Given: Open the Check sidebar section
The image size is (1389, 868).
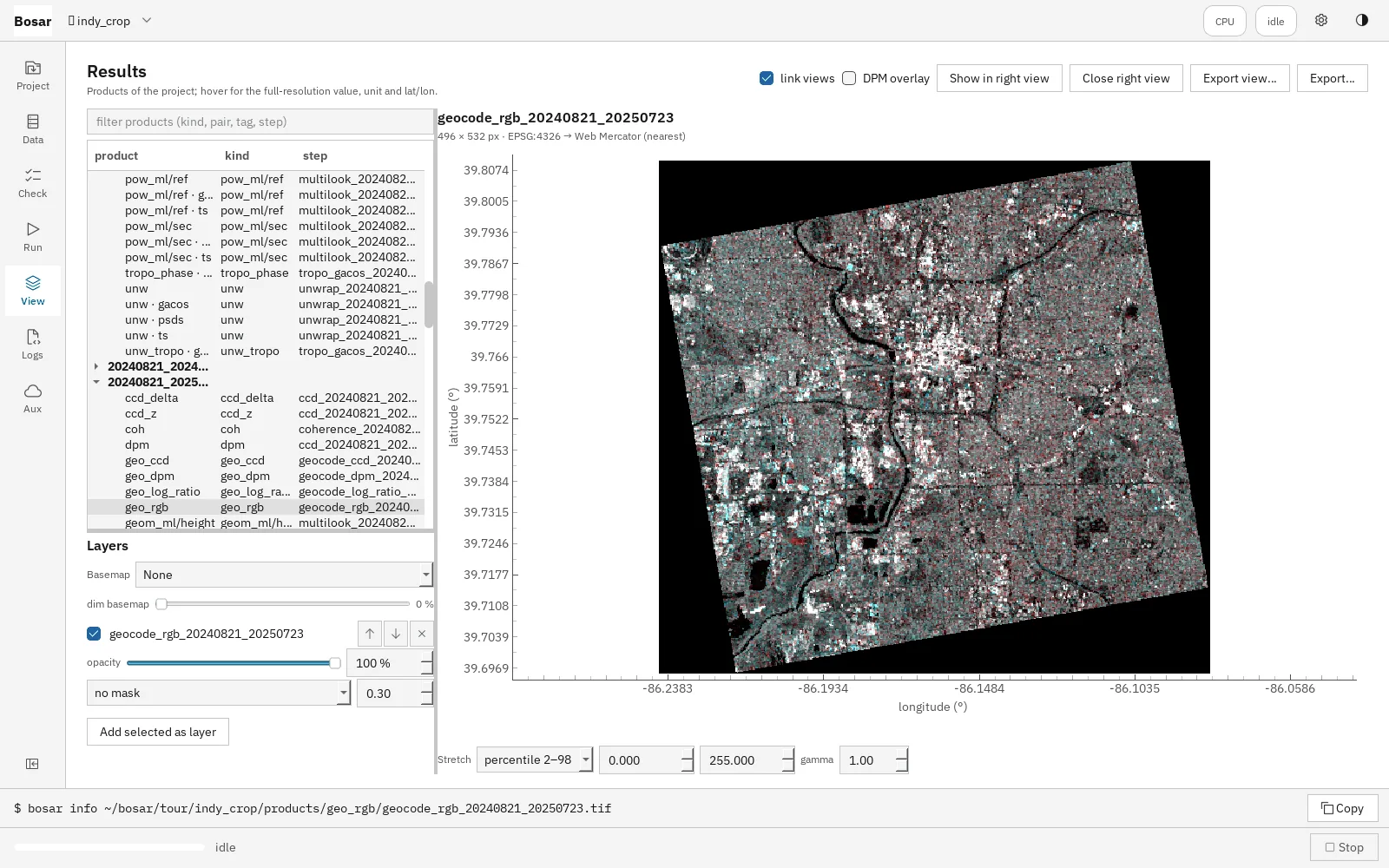Looking at the screenshot, I should (x=33, y=183).
